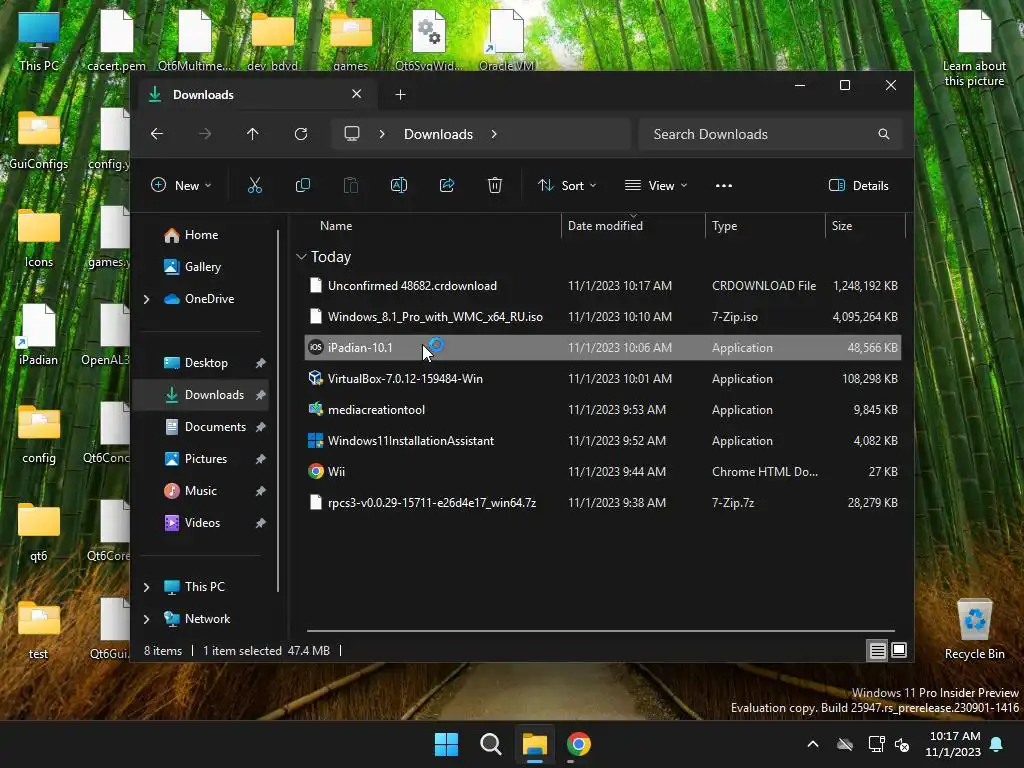Select the Downloads tab
The image size is (1024, 768).
point(255,95)
